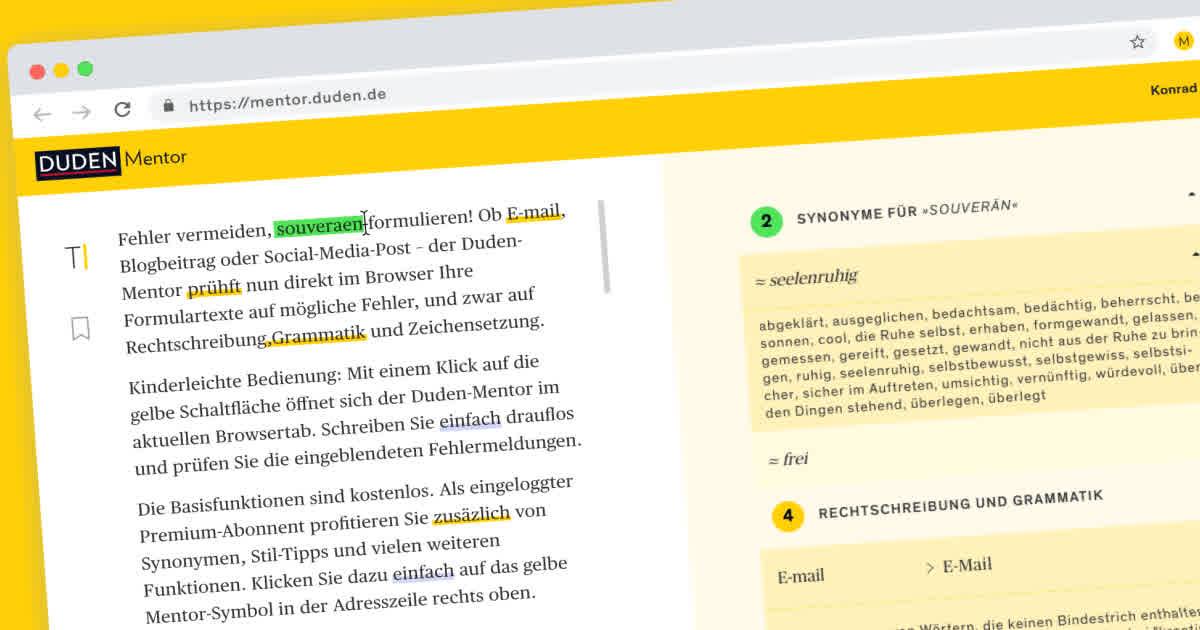Click the yellow window minimize dot
The image size is (1200, 630).
pos(61,70)
